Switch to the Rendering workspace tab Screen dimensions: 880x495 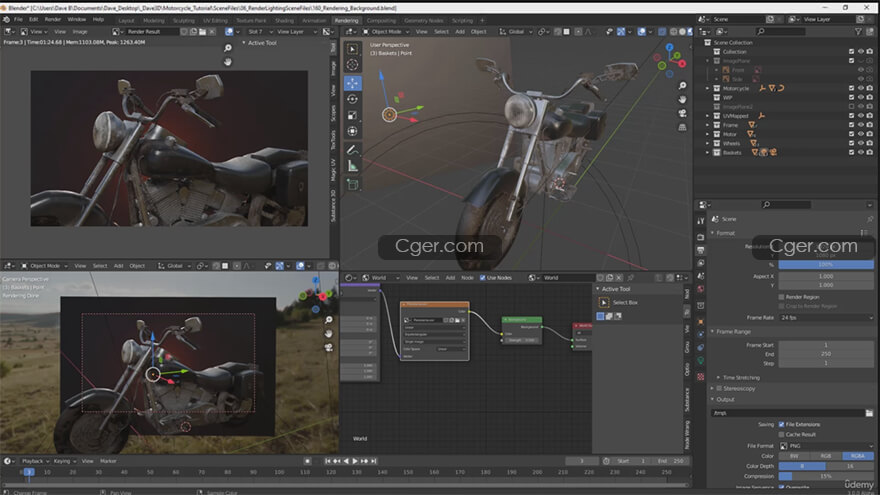tap(346, 20)
